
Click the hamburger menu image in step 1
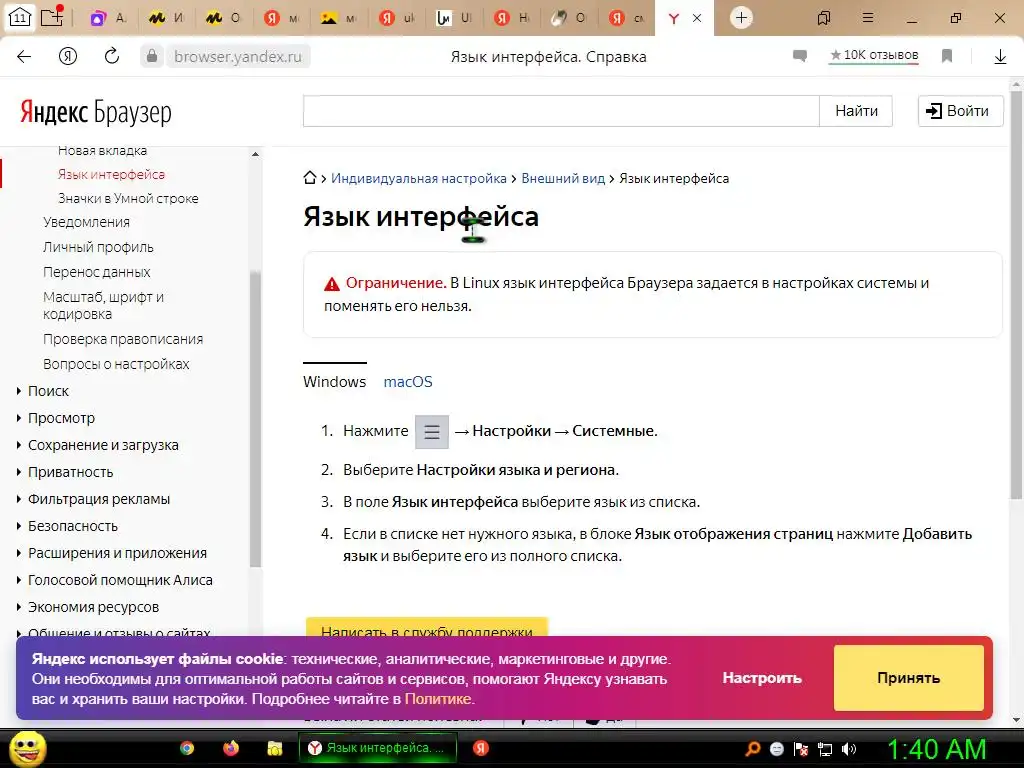coord(432,432)
